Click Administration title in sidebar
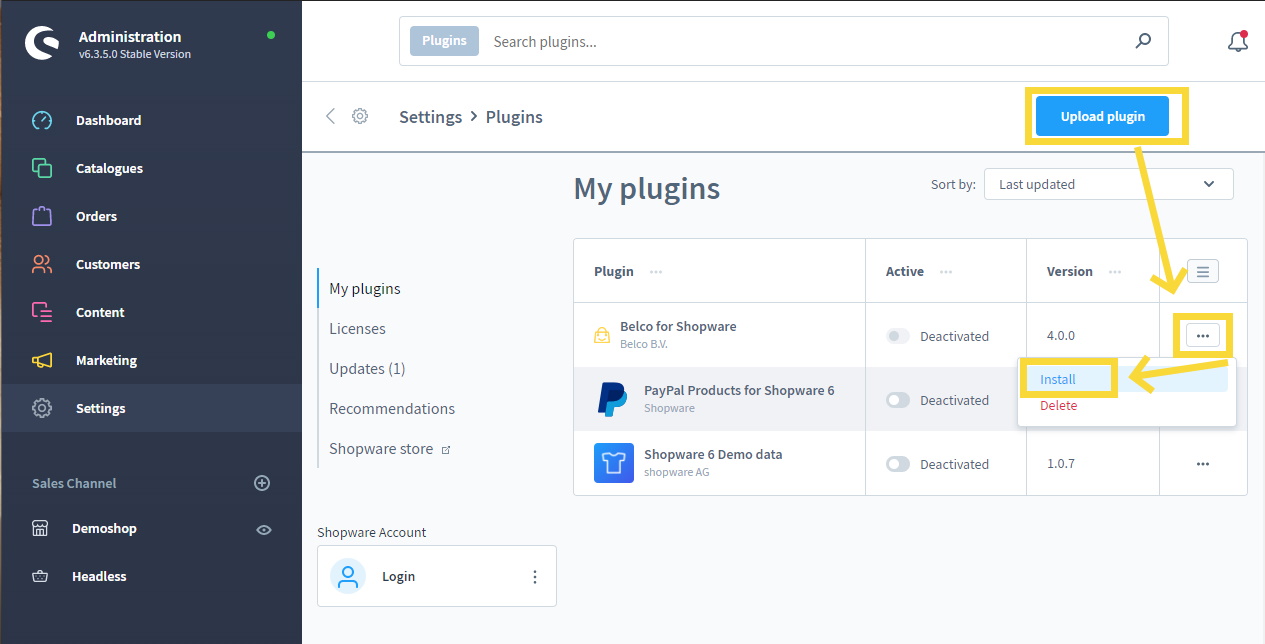The image size is (1265, 644). coord(130,37)
